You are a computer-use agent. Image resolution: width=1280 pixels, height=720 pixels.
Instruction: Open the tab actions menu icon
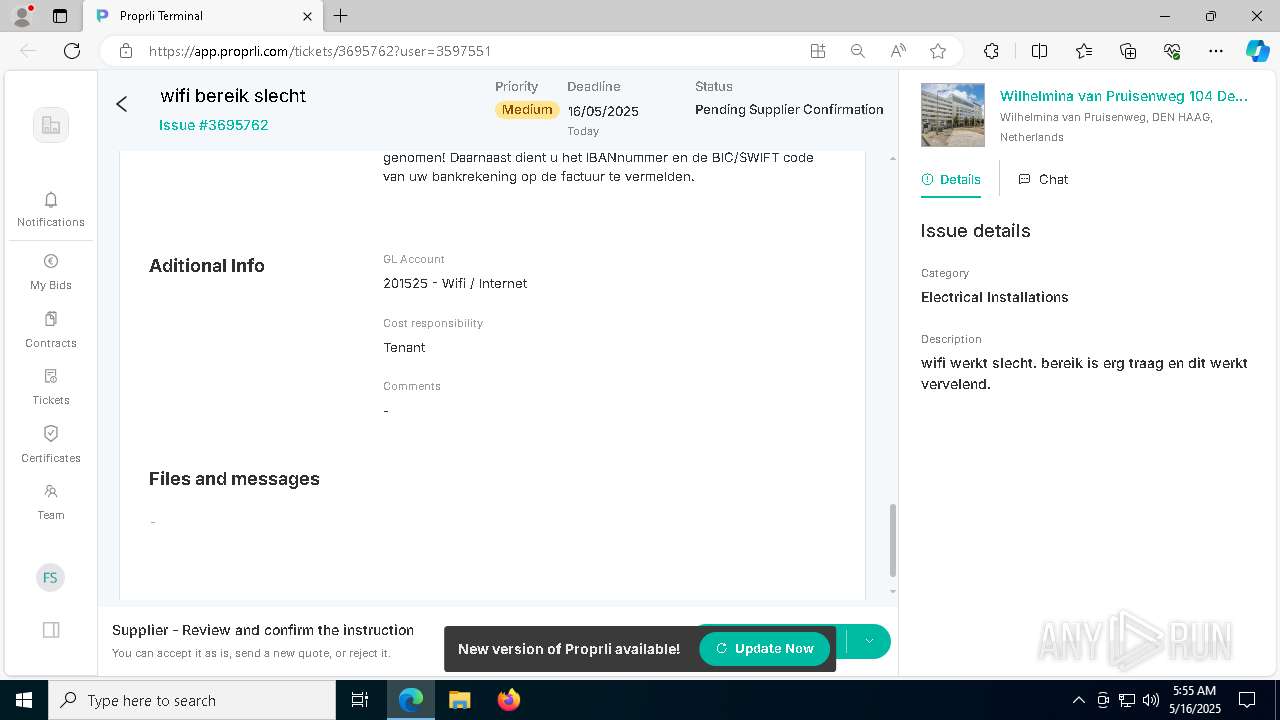point(60,16)
